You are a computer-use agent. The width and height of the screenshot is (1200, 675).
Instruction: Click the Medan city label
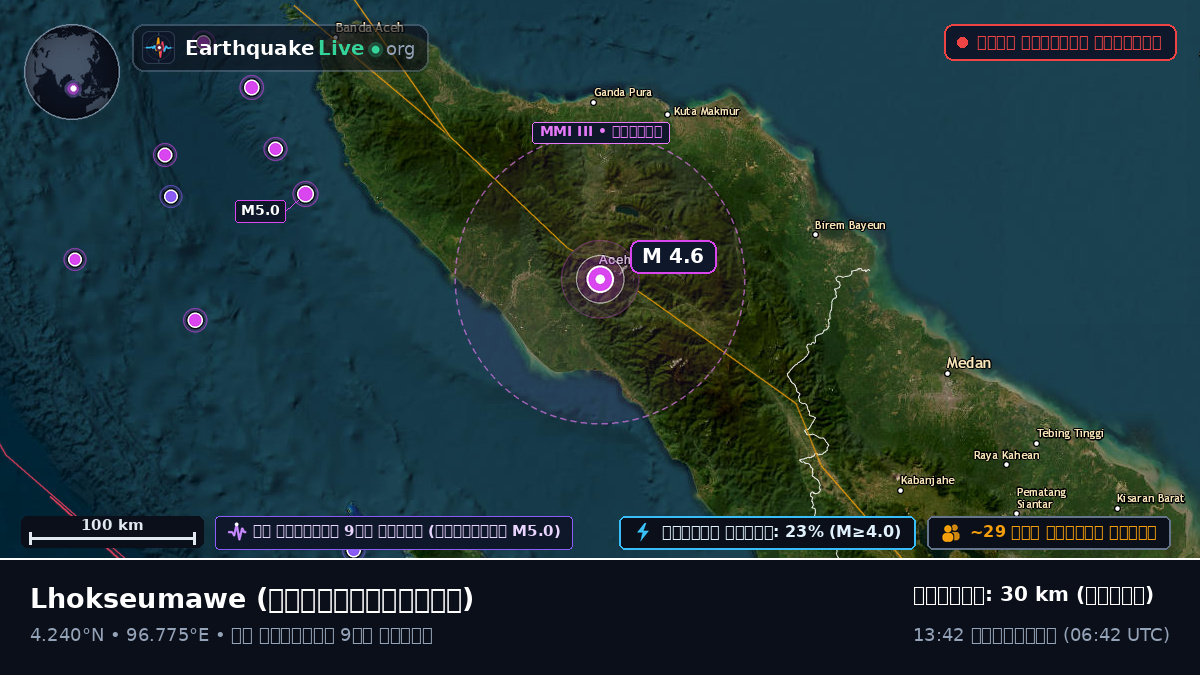[968, 363]
